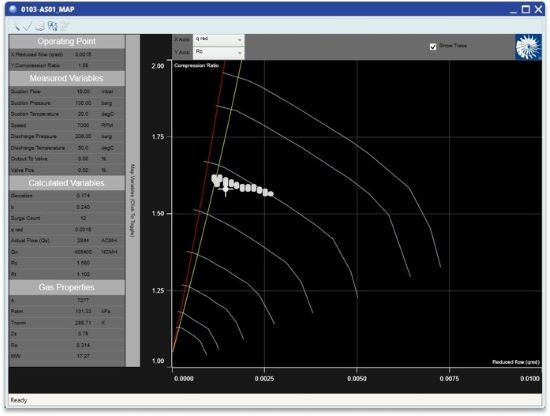This screenshot has width=550, height=416.
Task: Select the Suction Flow row
Action: click(x=67, y=92)
